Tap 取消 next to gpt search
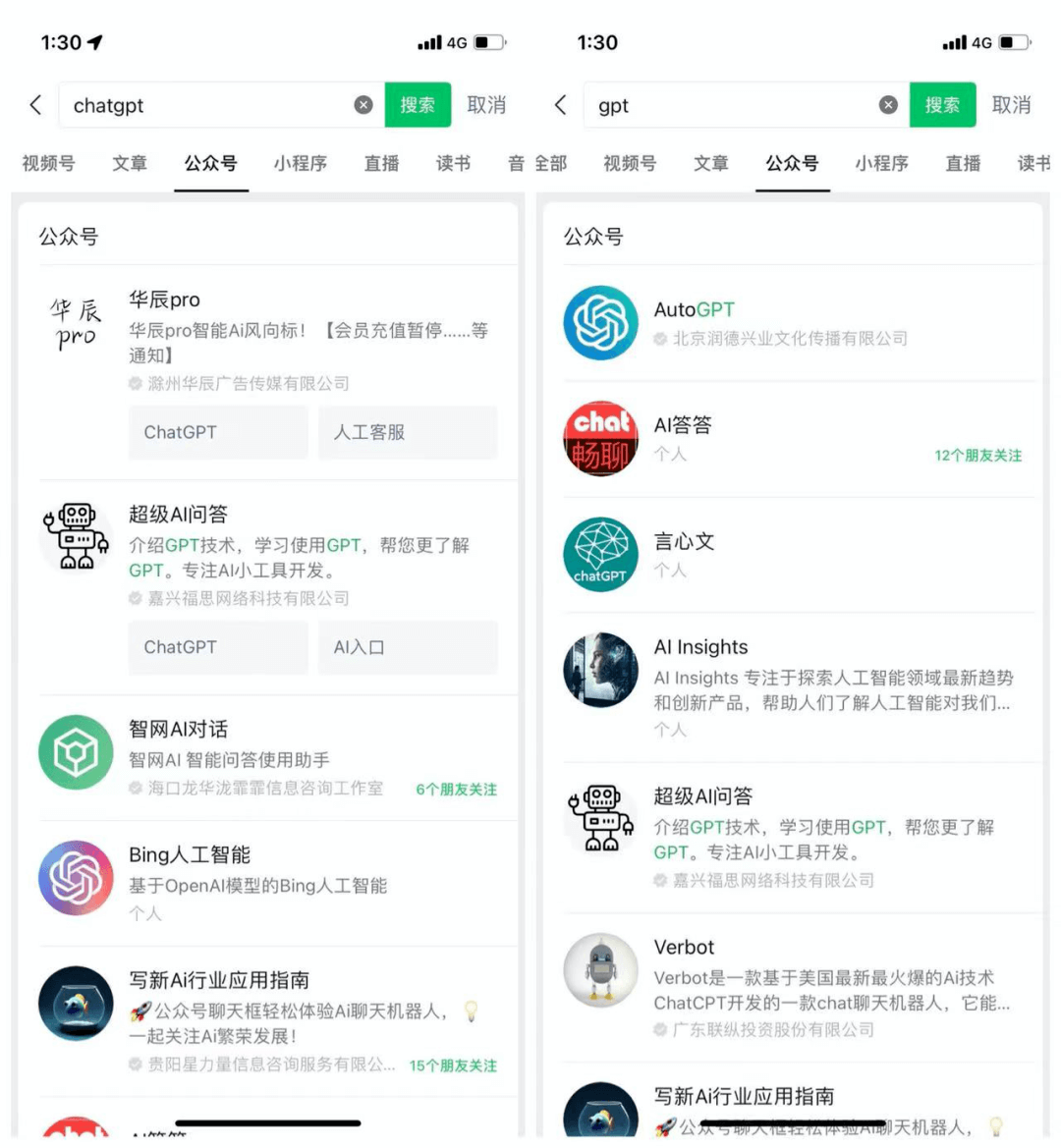Screen dimensions: 1061x1148 point(1011,105)
